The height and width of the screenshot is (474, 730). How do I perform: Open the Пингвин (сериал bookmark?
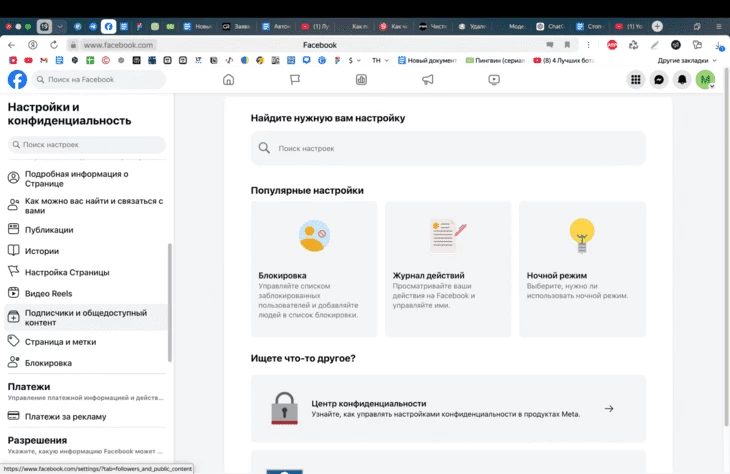click(x=495, y=60)
